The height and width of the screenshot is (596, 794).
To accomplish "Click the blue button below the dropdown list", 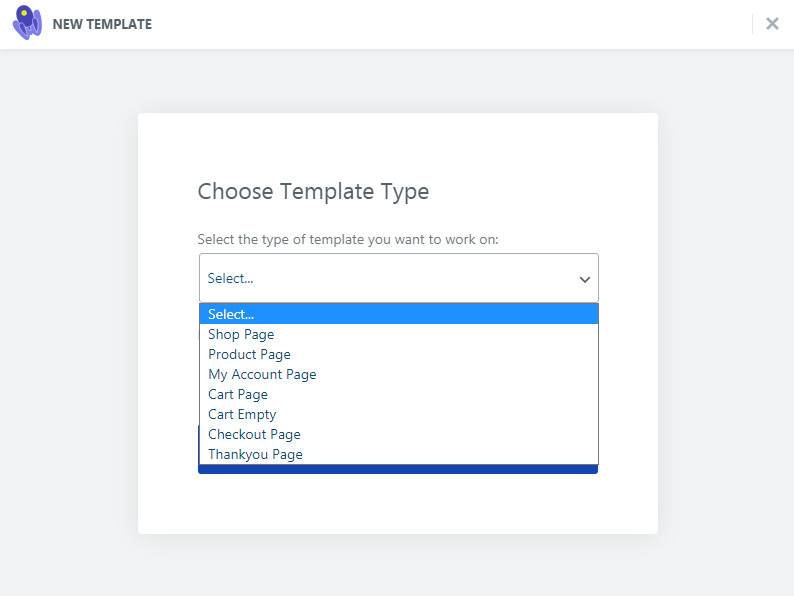I will coord(398,469).
